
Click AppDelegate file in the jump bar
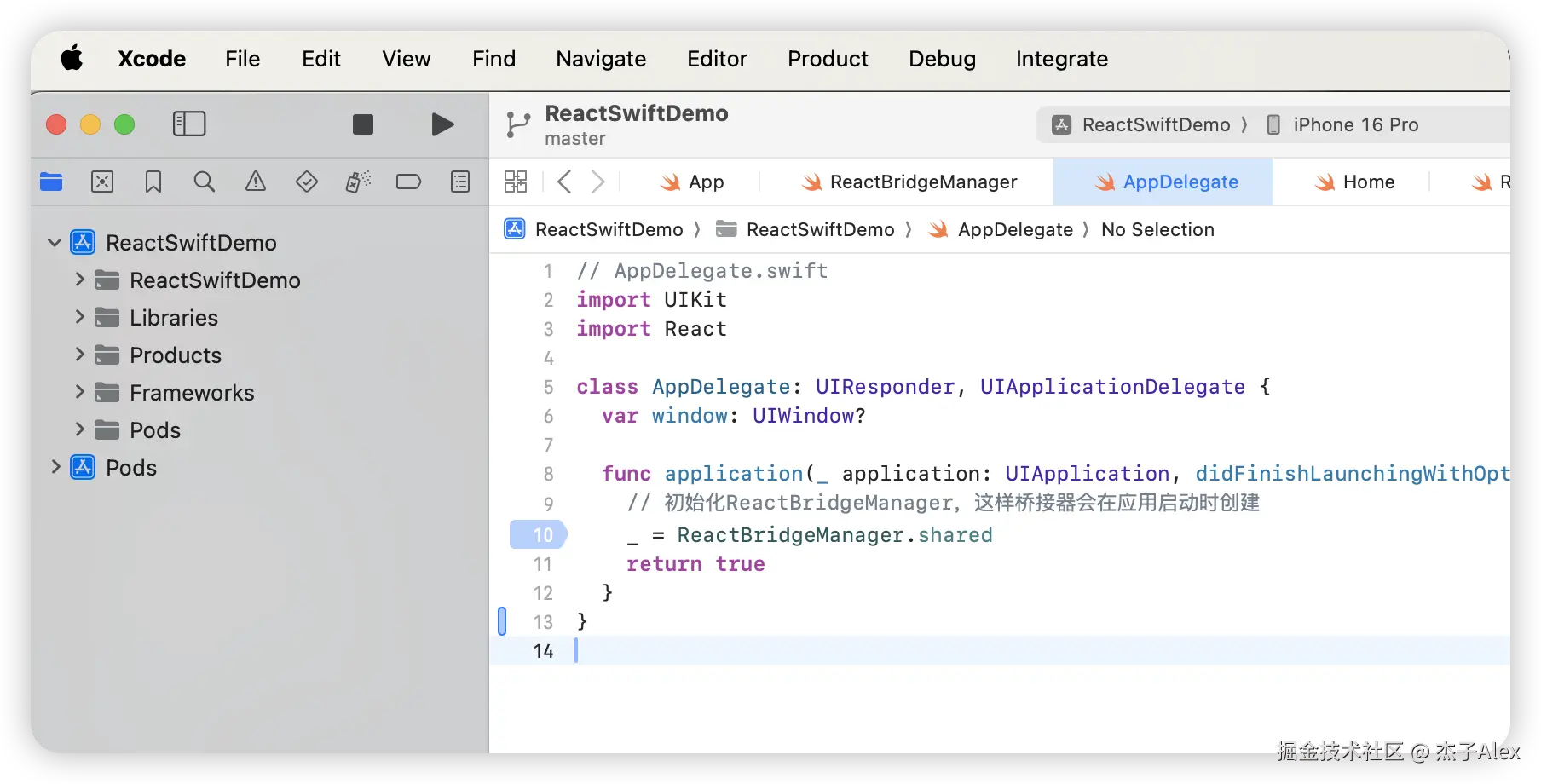(x=1001, y=229)
